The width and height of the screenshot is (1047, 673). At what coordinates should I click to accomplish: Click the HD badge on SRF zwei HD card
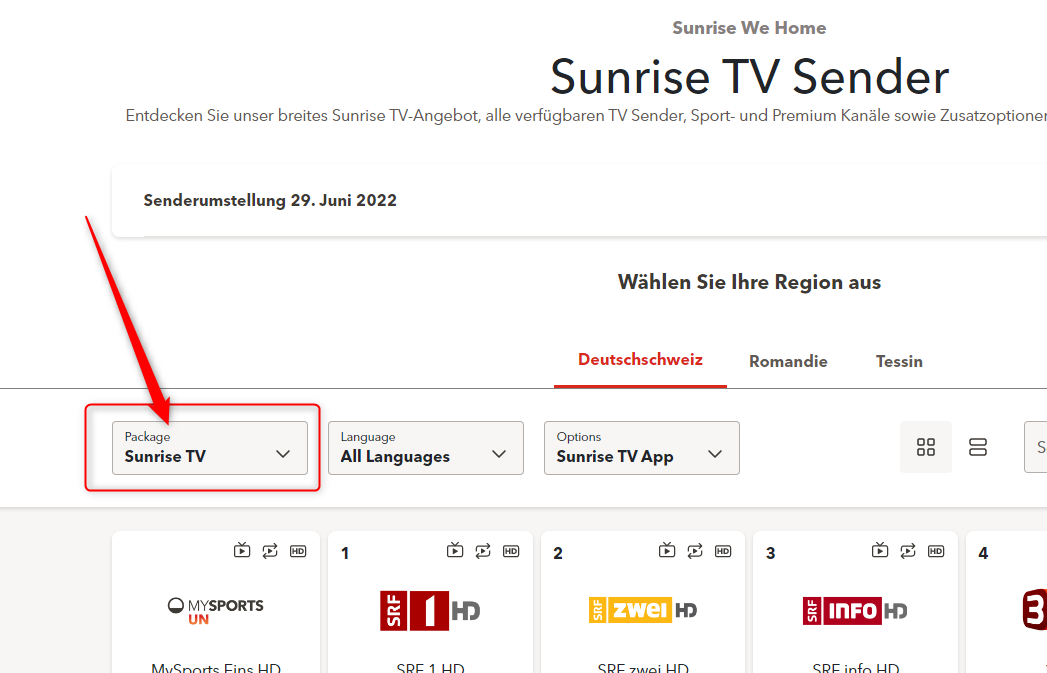(723, 550)
